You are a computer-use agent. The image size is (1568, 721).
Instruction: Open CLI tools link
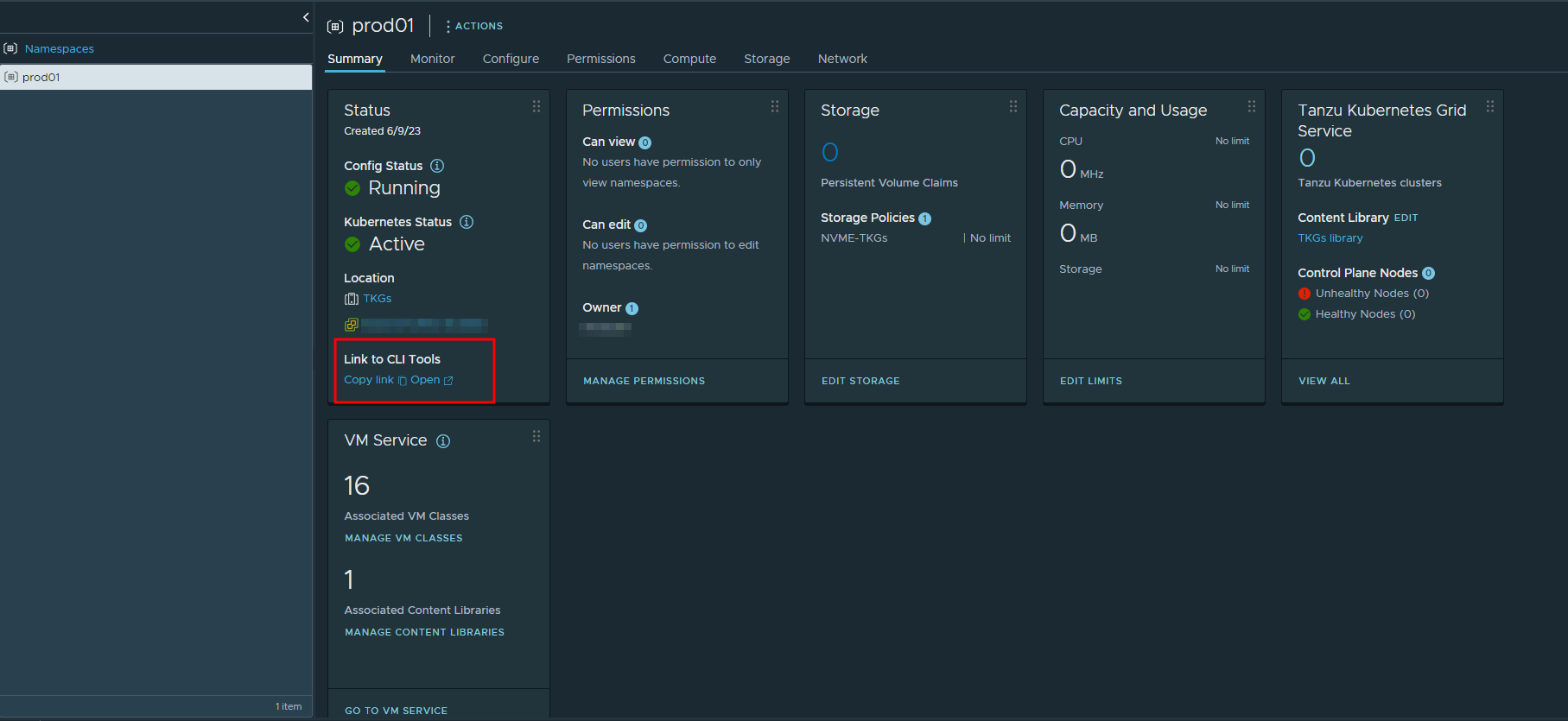pos(425,380)
